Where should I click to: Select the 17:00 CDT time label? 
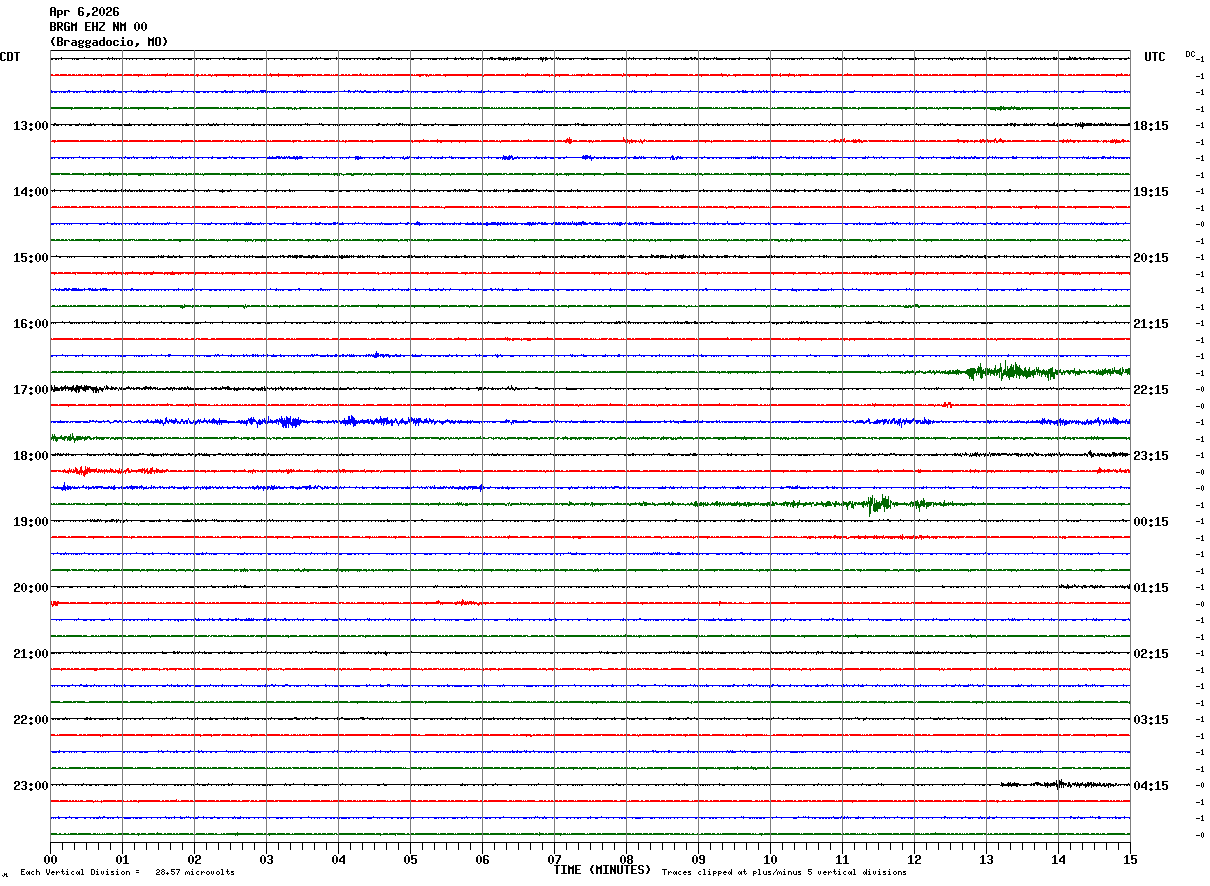coord(30,390)
